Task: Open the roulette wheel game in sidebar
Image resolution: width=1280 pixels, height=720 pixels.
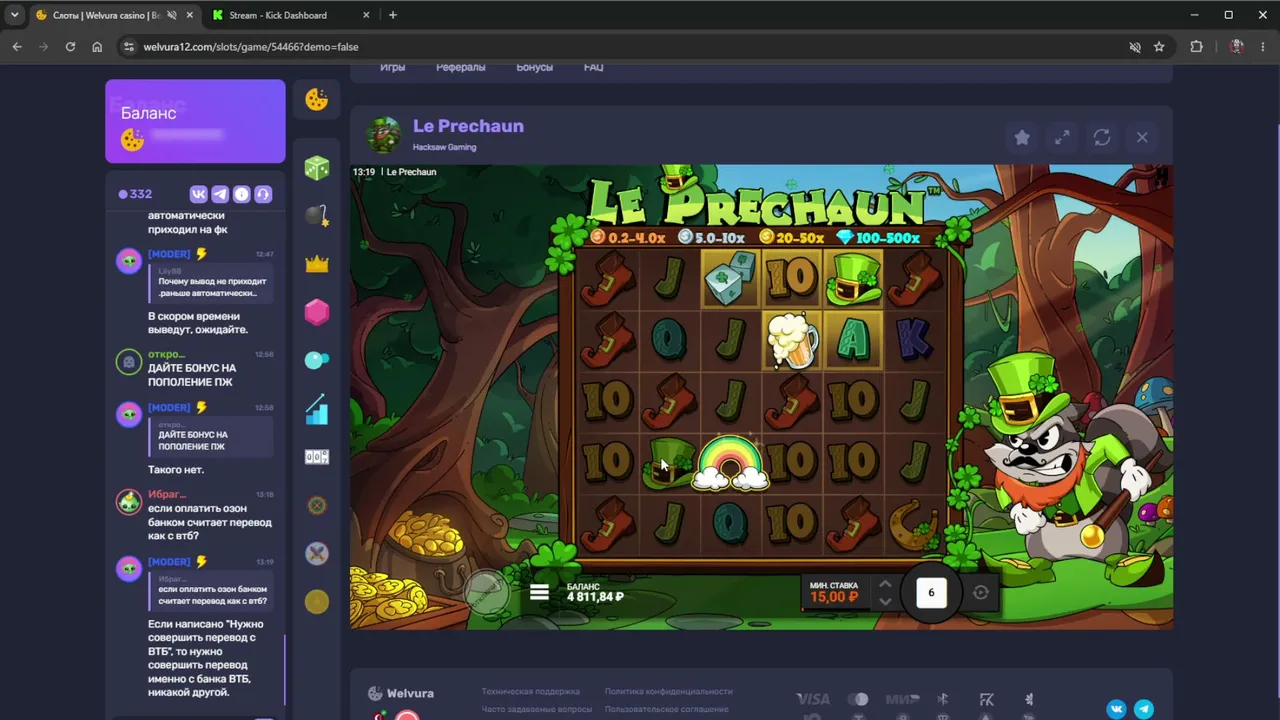Action: pos(317,505)
